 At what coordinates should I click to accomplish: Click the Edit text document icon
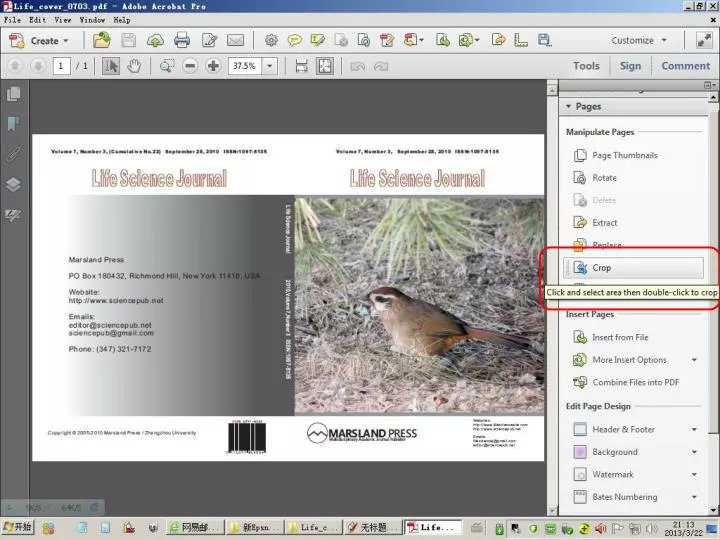coord(209,40)
